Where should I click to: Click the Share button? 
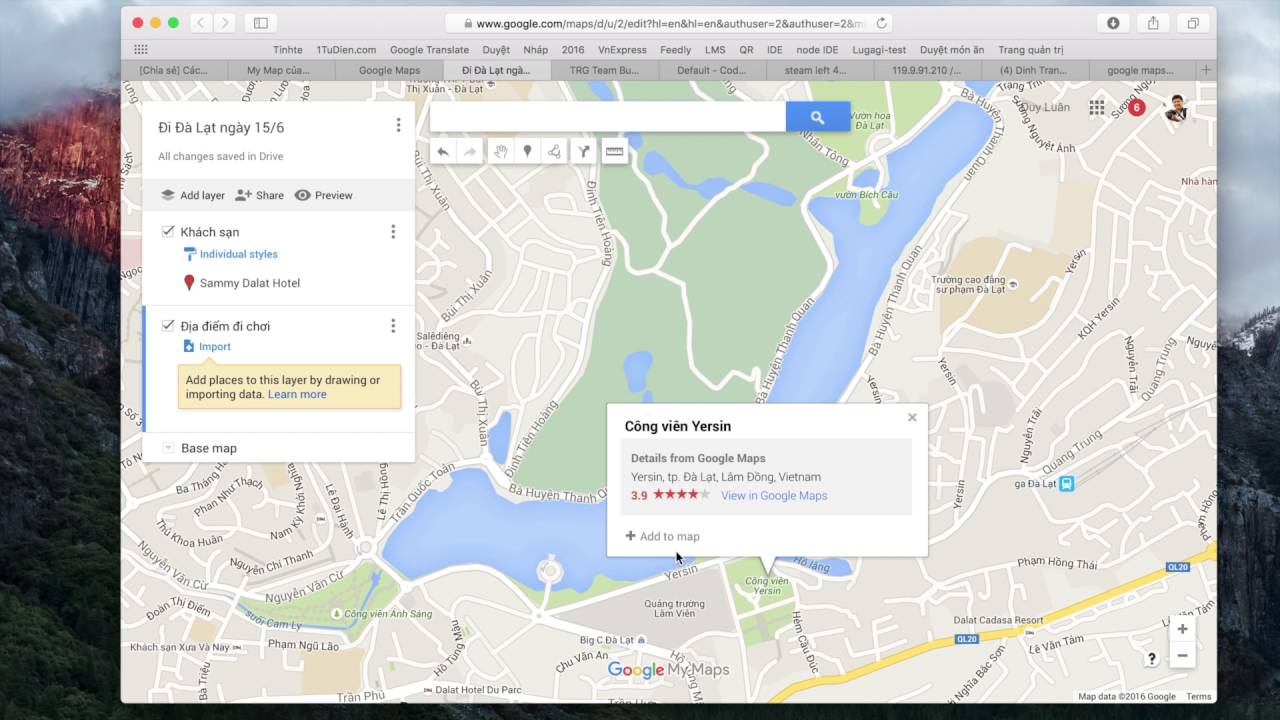pos(260,195)
